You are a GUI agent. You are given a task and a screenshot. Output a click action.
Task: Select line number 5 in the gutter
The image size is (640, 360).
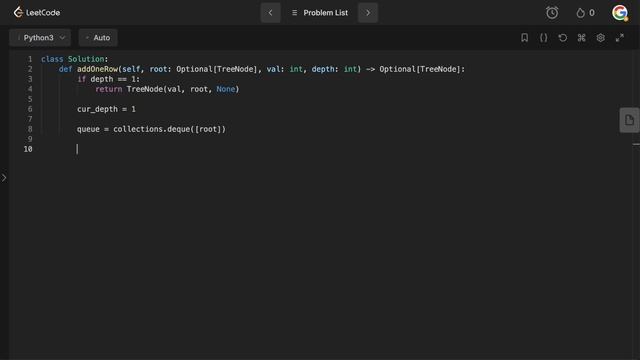pyautogui.click(x=30, y=99)
